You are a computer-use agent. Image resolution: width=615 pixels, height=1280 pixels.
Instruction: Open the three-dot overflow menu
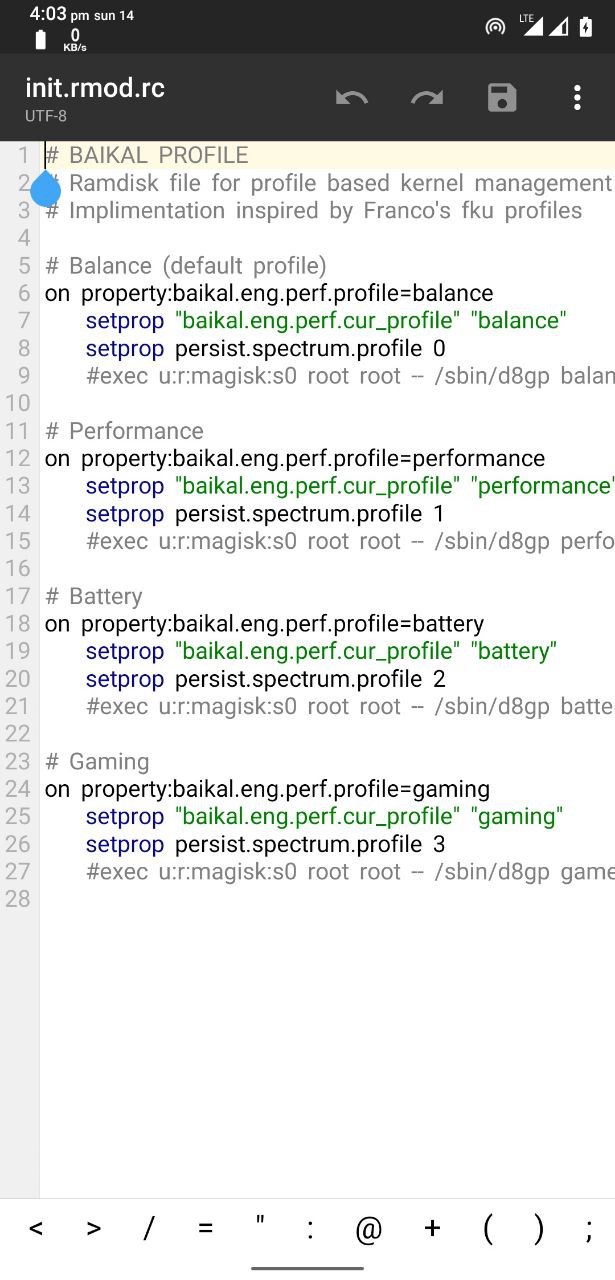tap(577, 98)
